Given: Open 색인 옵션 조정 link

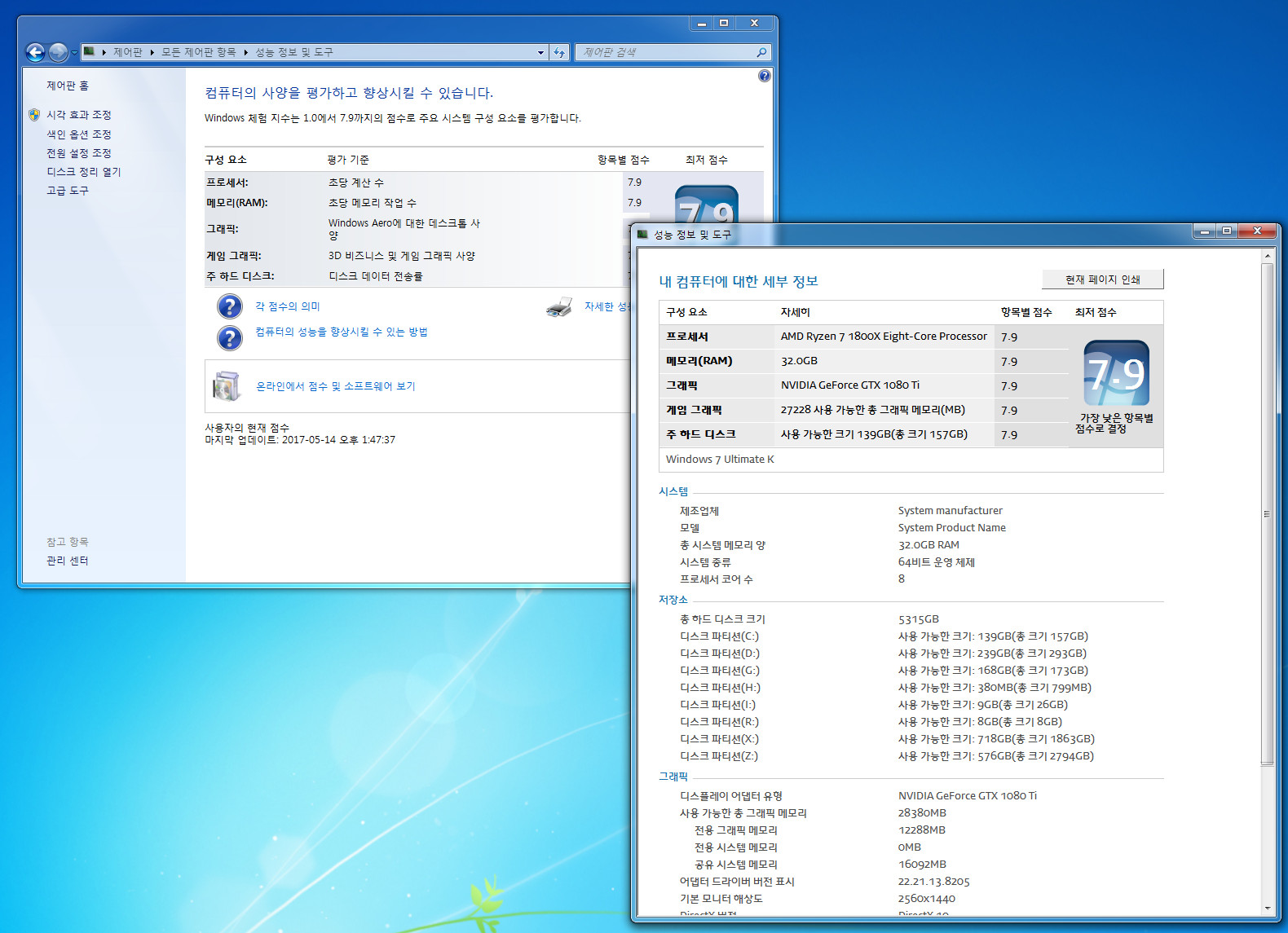Looking at the screenshot, I should coord(78,134).
